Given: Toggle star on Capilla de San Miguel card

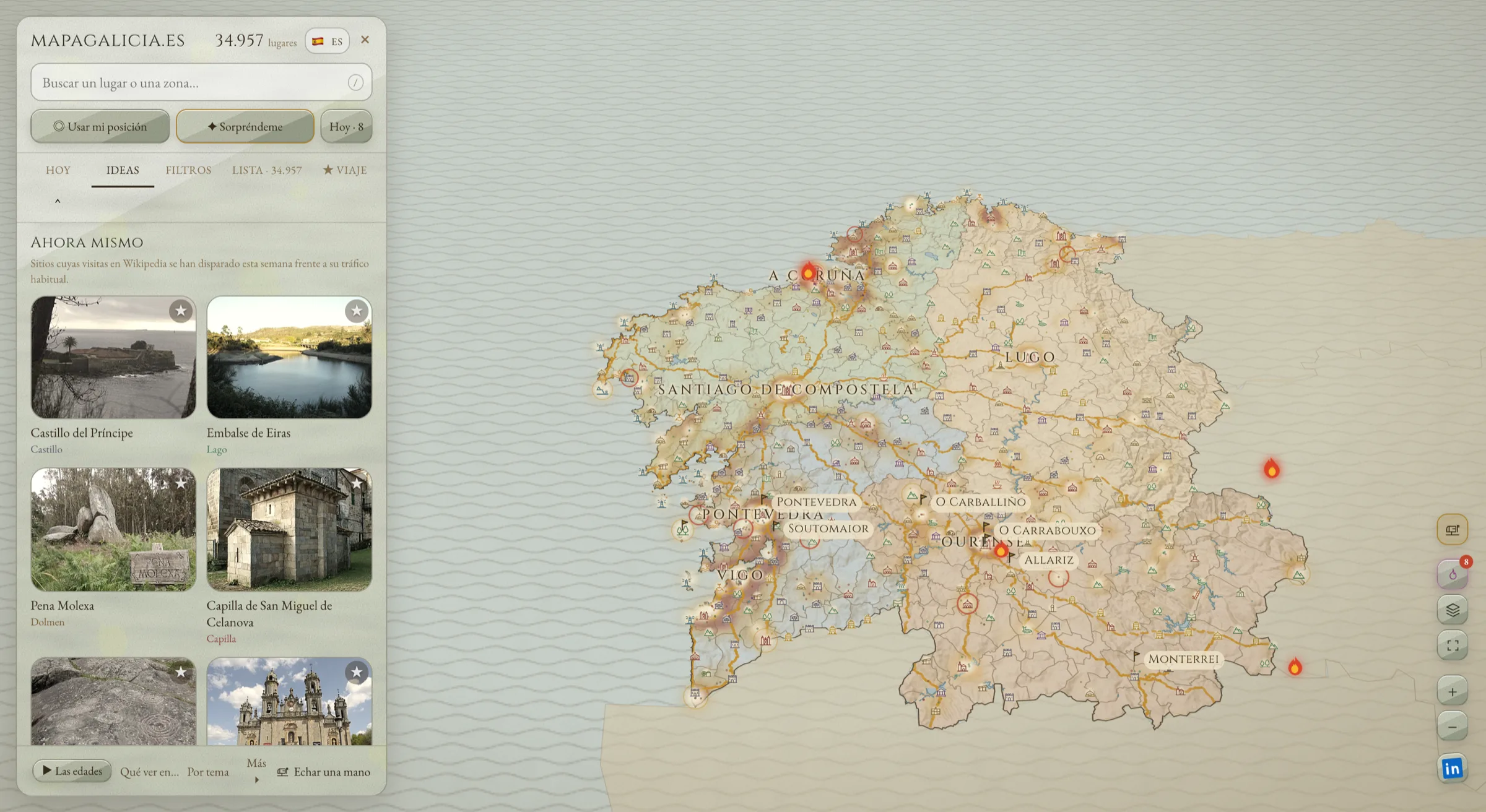Looking at the screenshot, I should coord(357,483).
